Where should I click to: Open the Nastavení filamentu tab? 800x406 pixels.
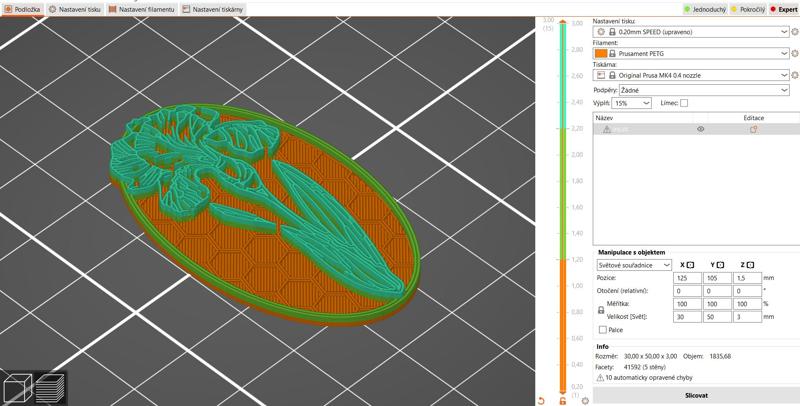click(x=141, y=9)
